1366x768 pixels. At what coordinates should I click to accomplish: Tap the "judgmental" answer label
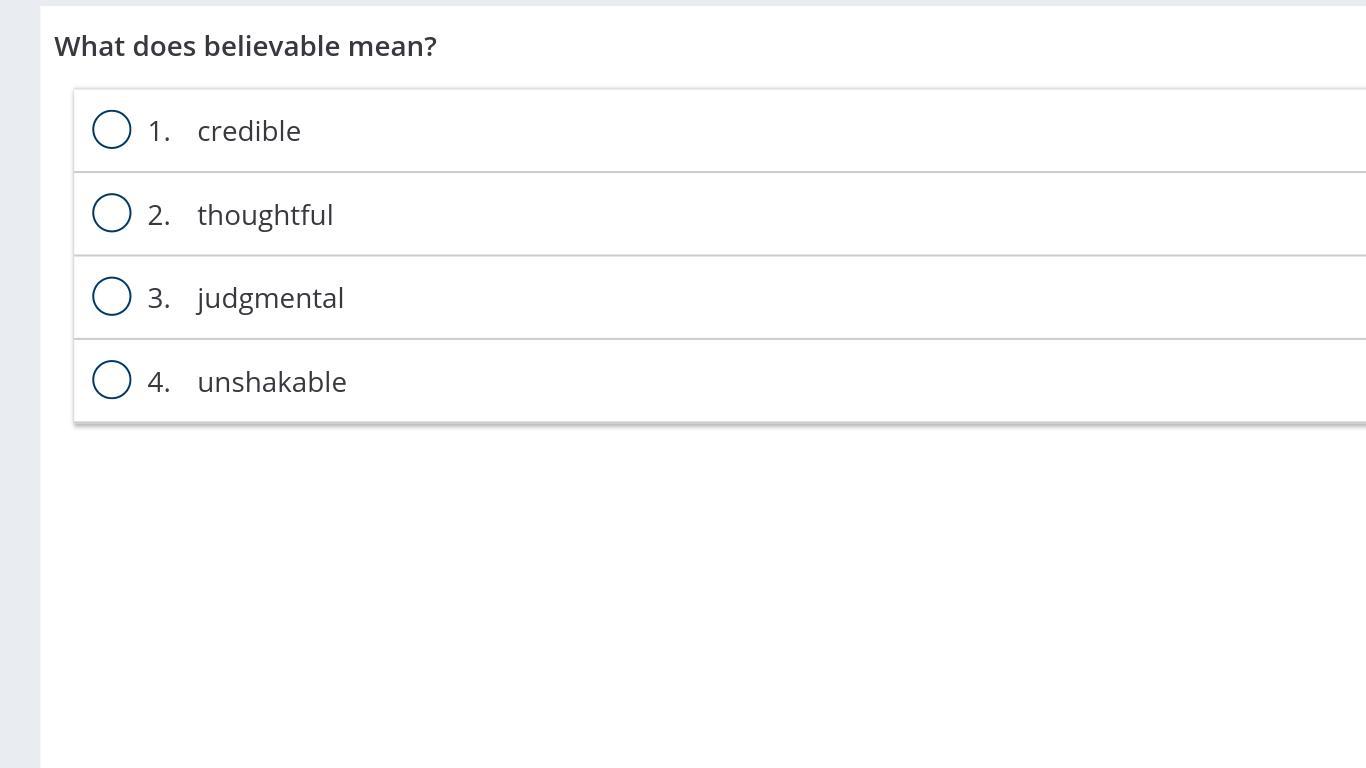coord(270,298)
